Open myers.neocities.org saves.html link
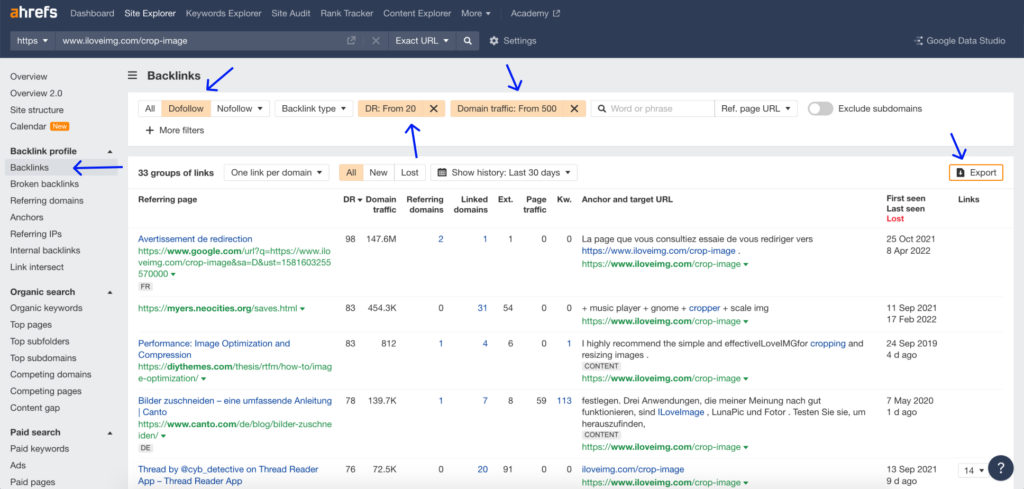This screenshot has width=1024, height=489. pyautogui.click(x=219, y=308)
